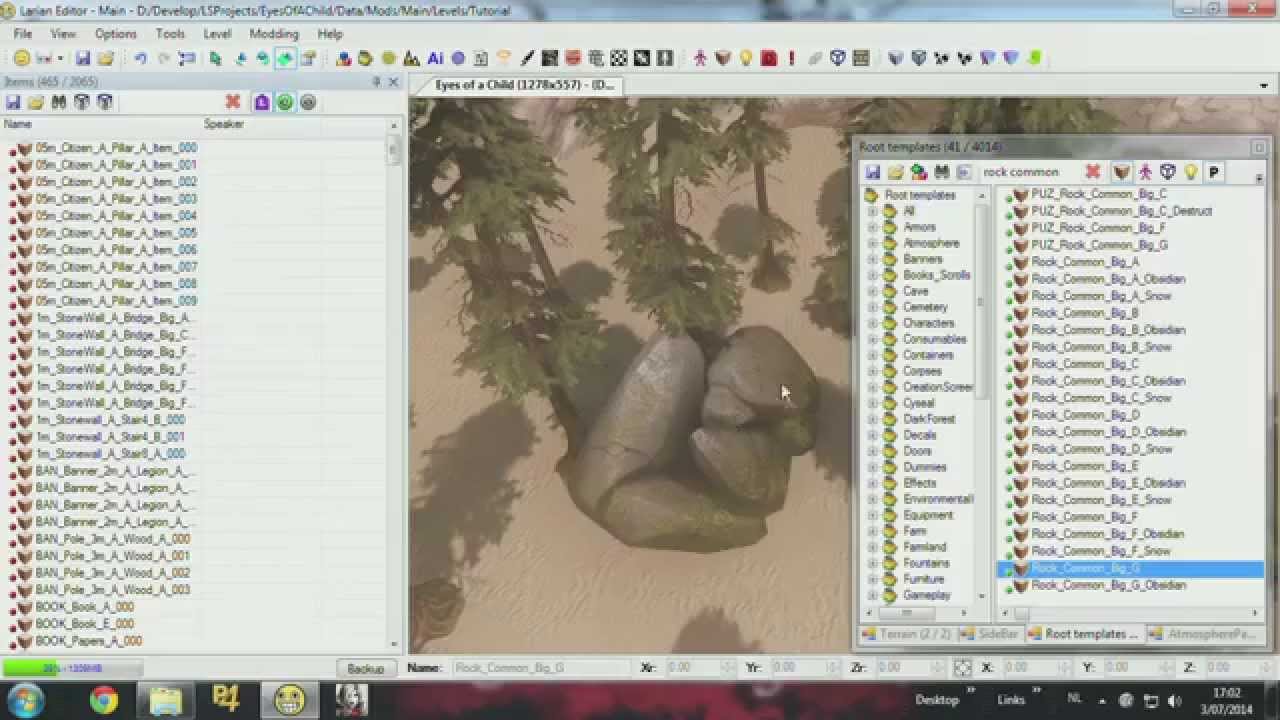The height and width of the screenshot is (720, 1280).
Task: Switch to the Terrain (2 / 2) tab
Action: pos(906,634)
